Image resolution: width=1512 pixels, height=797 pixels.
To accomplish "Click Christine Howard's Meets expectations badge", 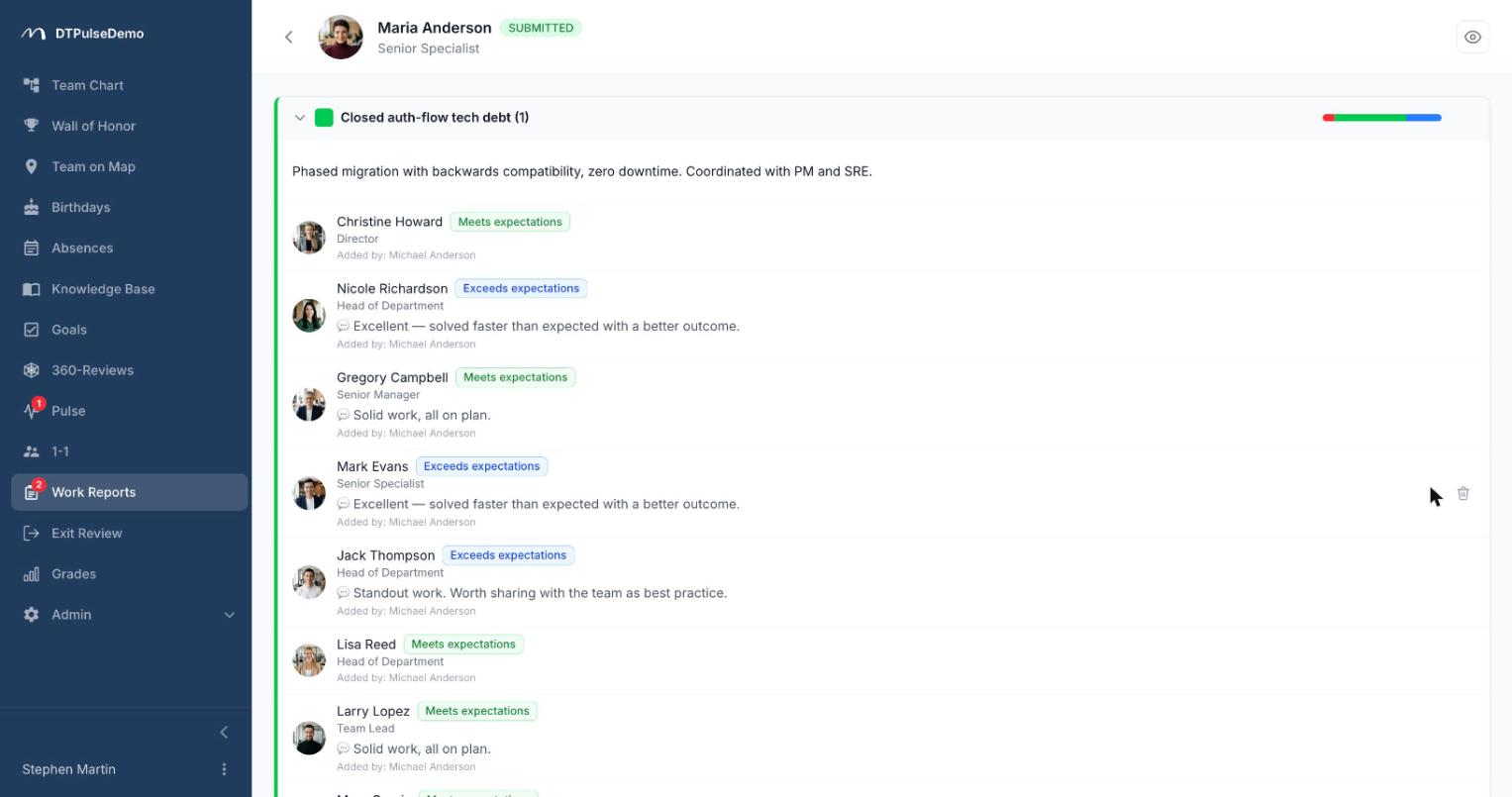I will coord(510,222).
